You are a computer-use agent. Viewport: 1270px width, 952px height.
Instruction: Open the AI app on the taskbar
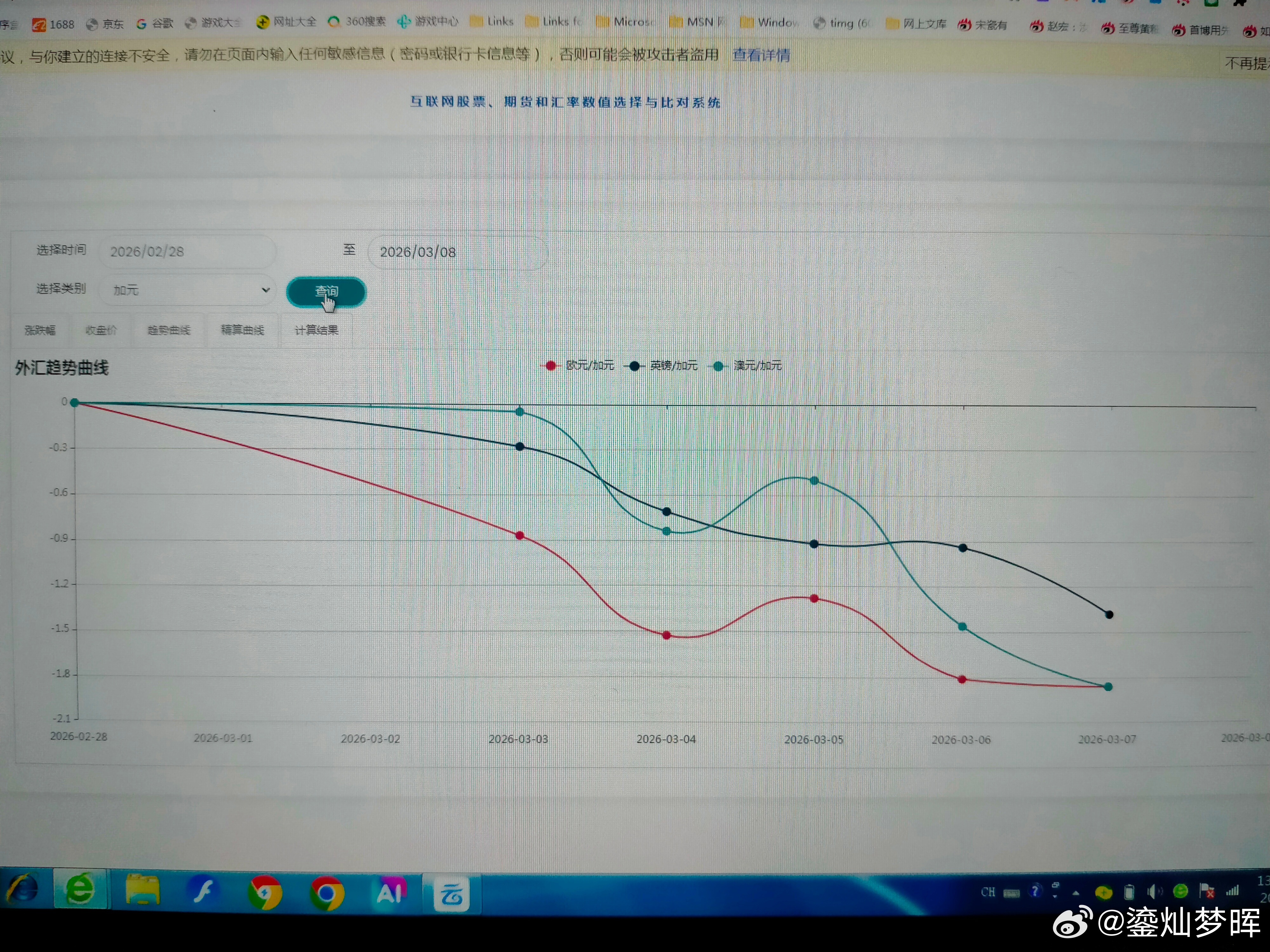point(390,892)
